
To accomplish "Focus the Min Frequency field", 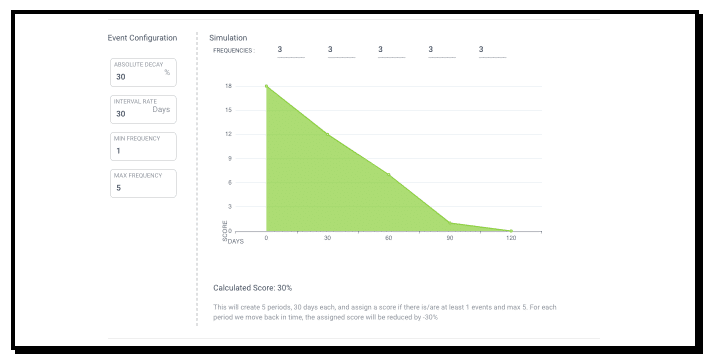I will point(143,146).
